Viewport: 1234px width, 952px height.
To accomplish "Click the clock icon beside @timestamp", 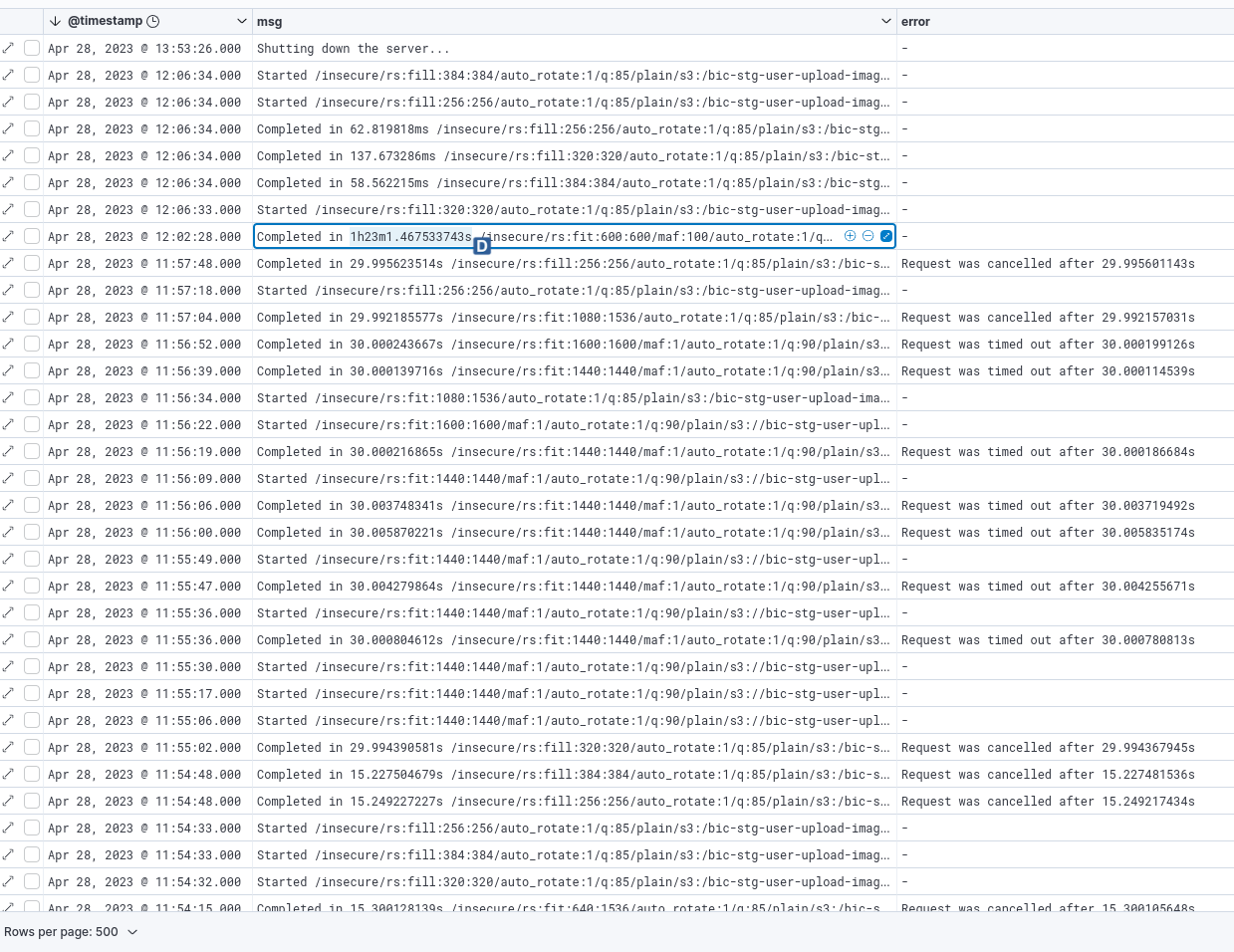I will pos(153,21).
